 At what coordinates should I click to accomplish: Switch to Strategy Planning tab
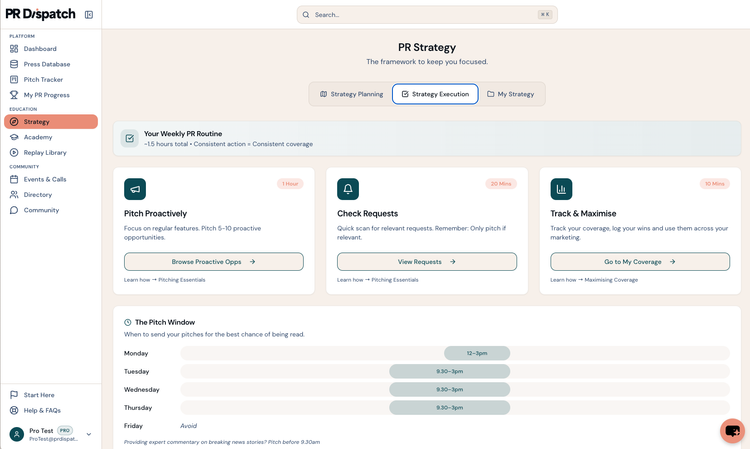click(352, 94)
